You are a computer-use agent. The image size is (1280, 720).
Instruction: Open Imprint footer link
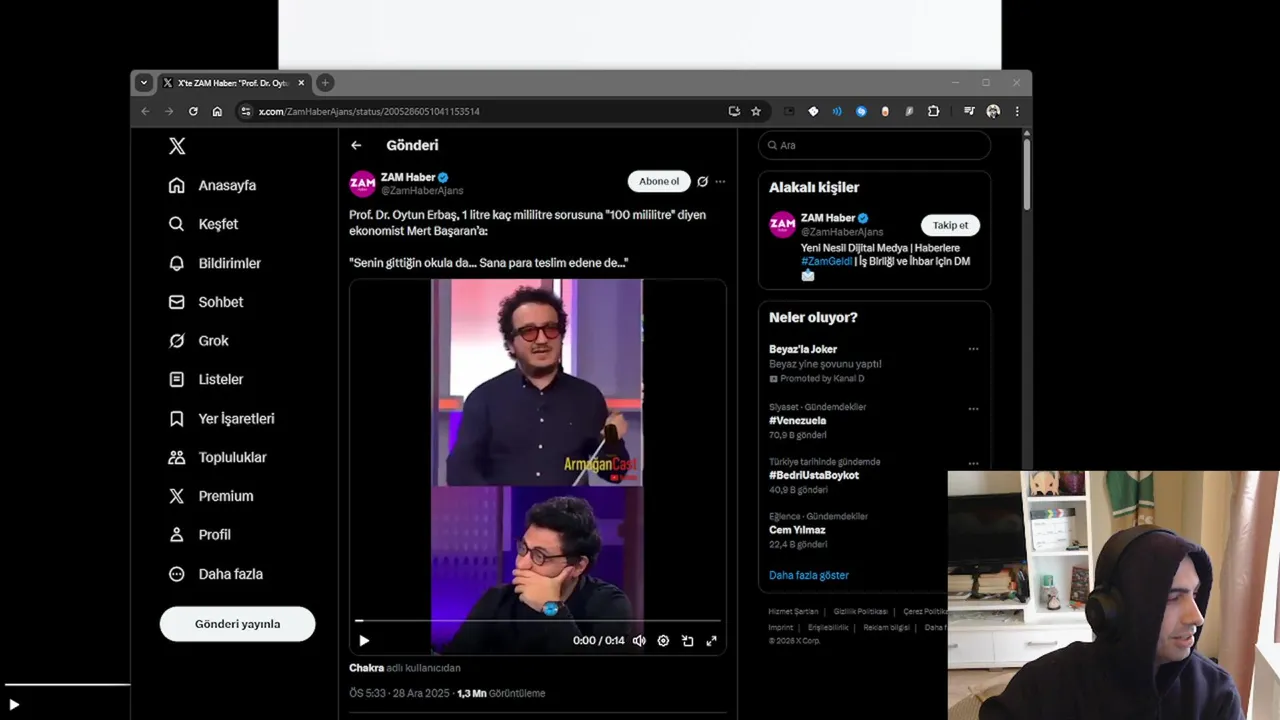(x=781, y=627)
